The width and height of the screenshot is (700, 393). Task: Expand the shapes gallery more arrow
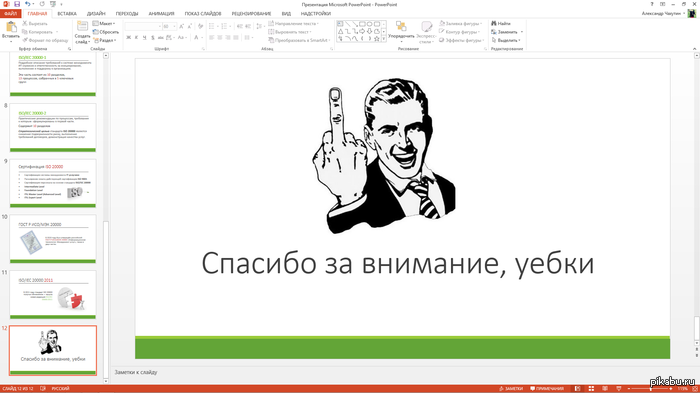pos(383,39)
